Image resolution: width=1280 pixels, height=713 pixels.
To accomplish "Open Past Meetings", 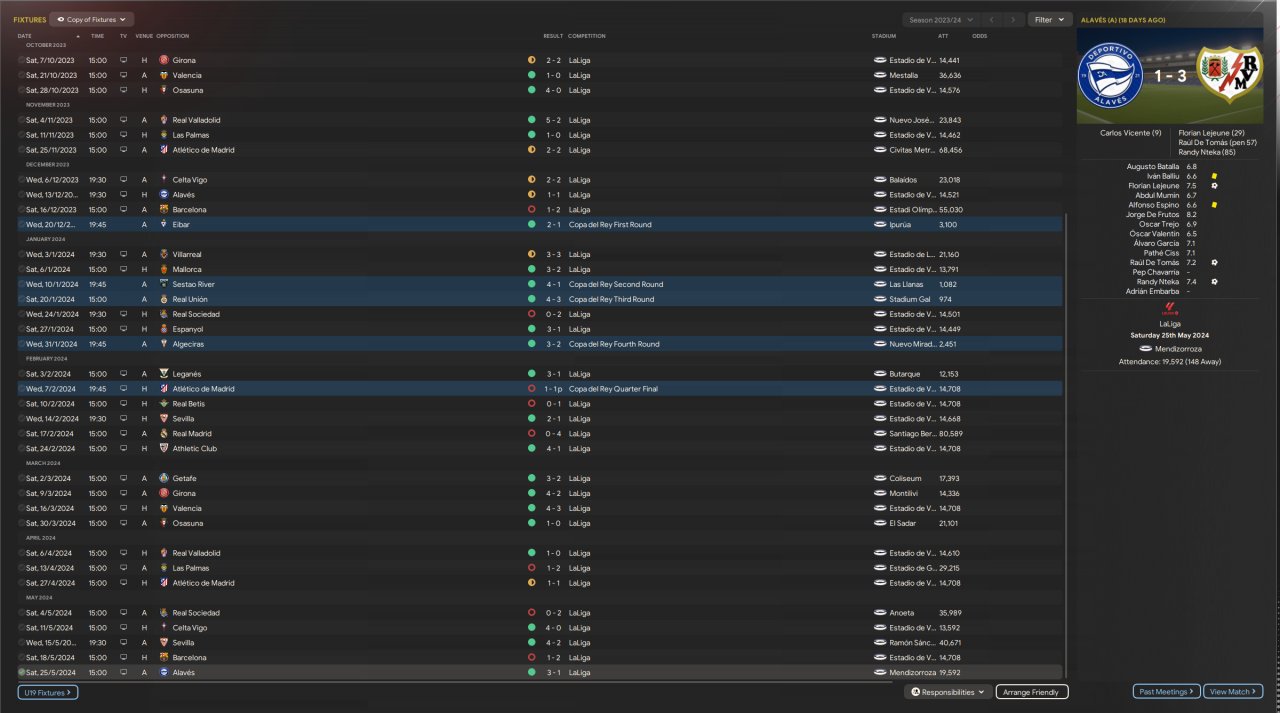I will 1166,691.
